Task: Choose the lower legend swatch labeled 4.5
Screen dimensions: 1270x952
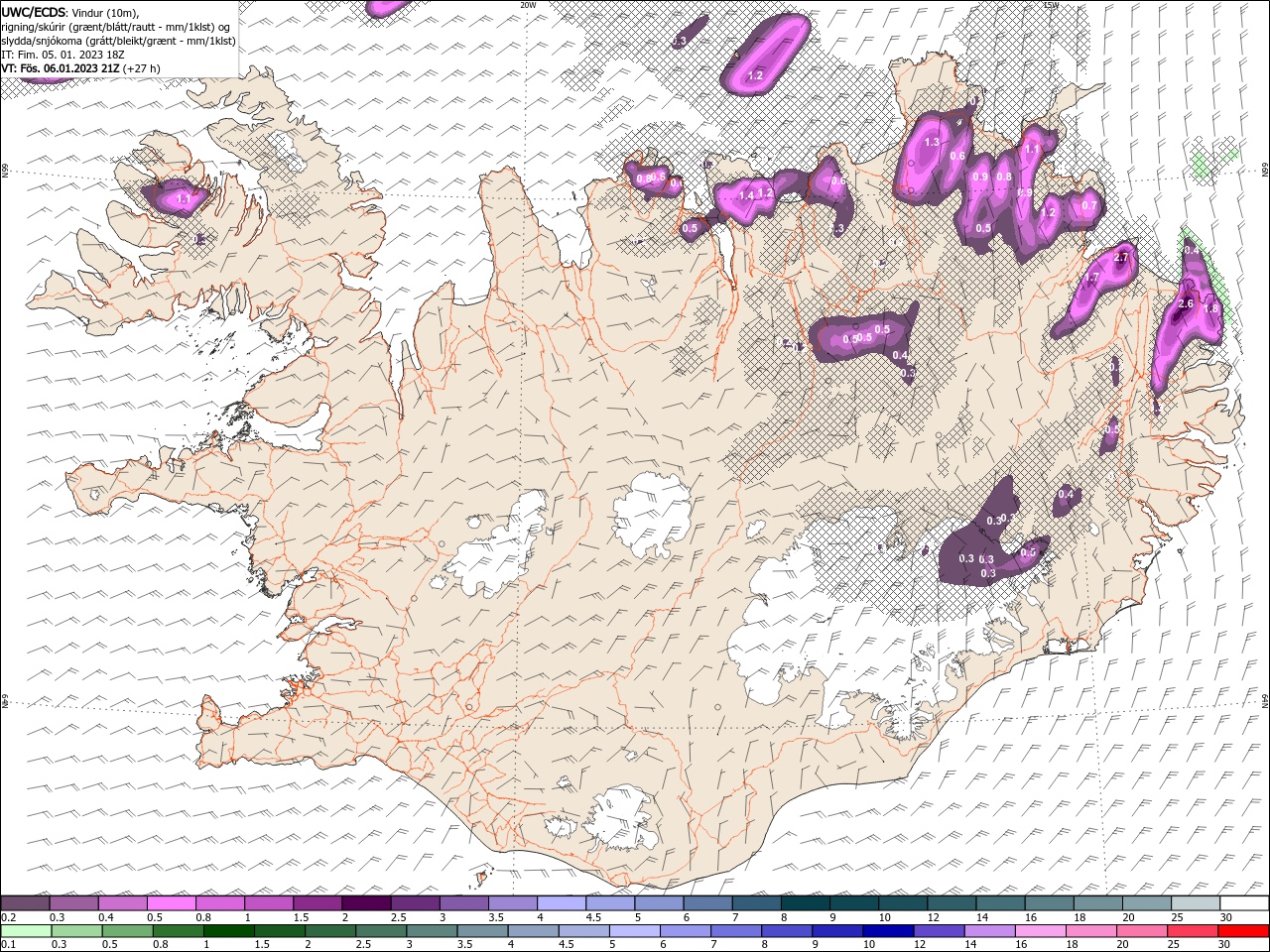Action: point(583,931)
